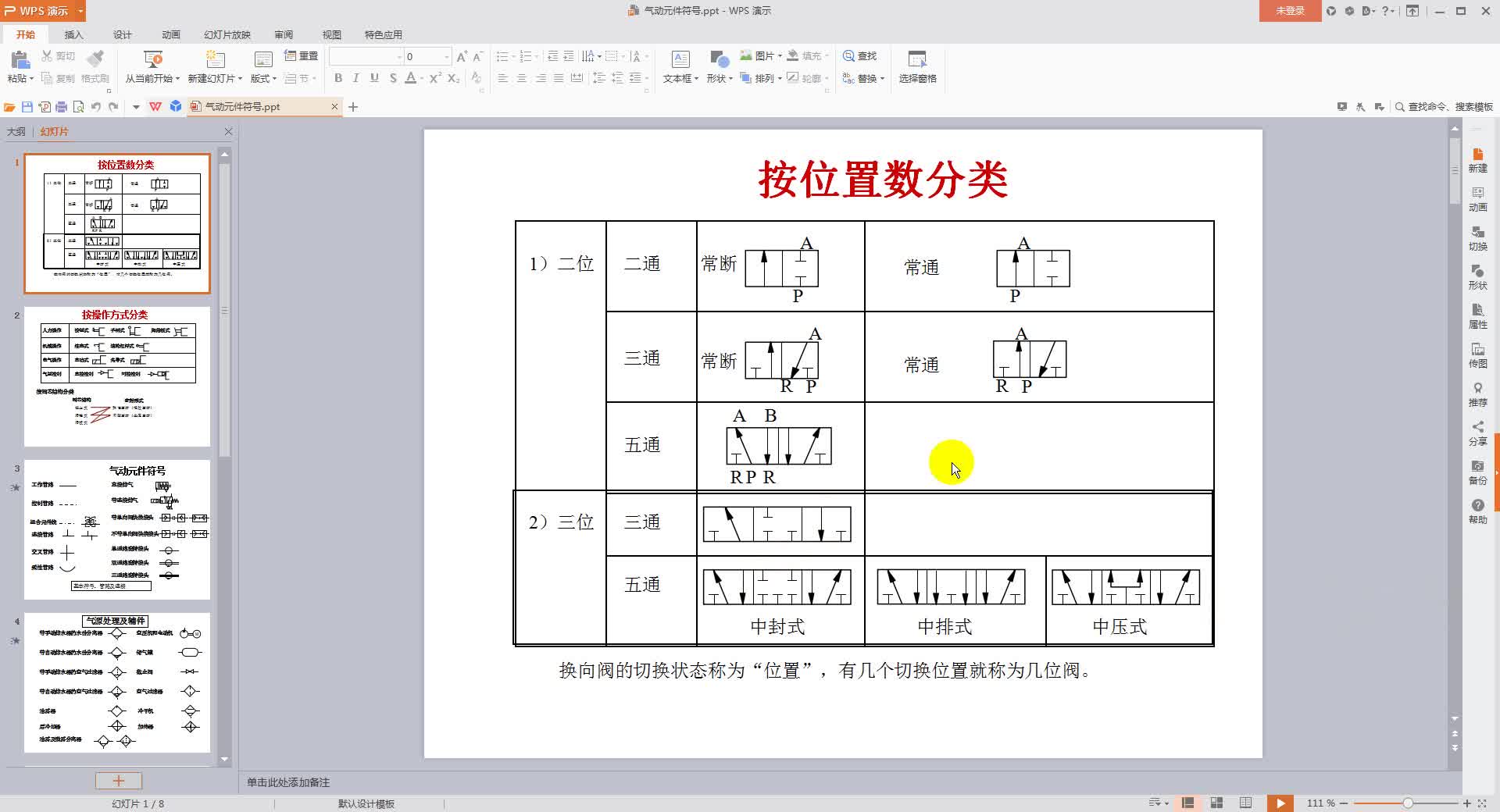
Task: Open the 动画 (Animation) panel in right sidebar
Action: pyautogui.click(x=1478, y=199)
